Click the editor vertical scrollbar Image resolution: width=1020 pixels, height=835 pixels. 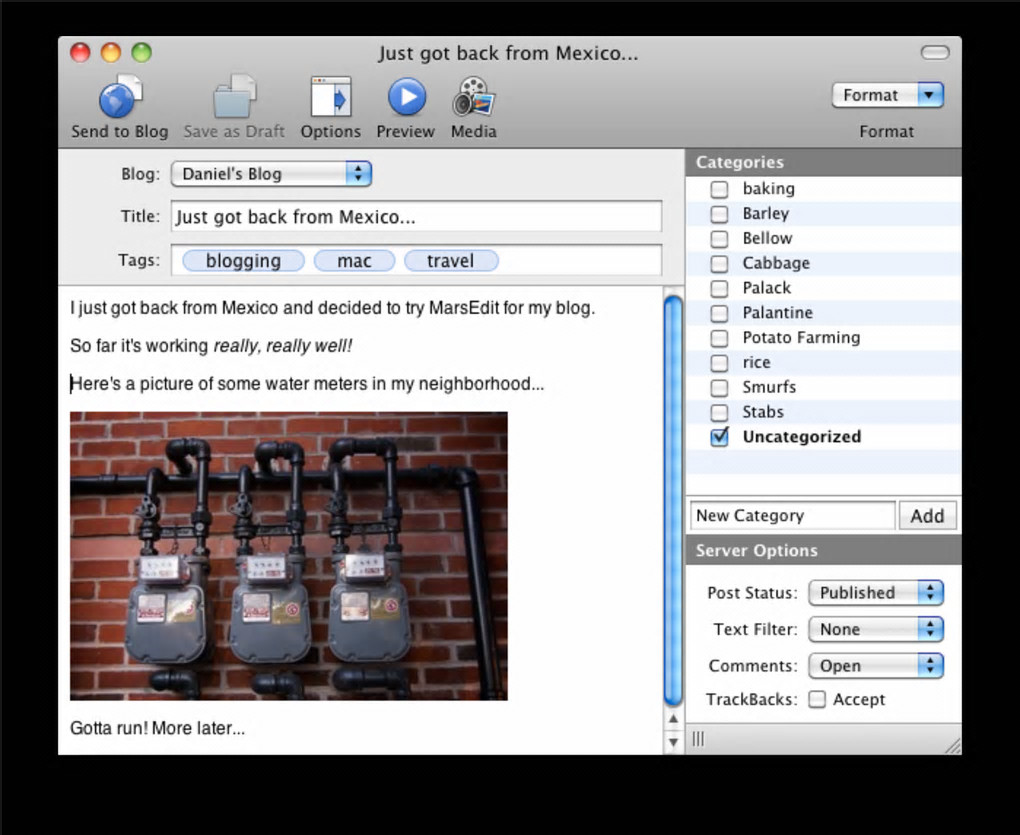point(673,500)
